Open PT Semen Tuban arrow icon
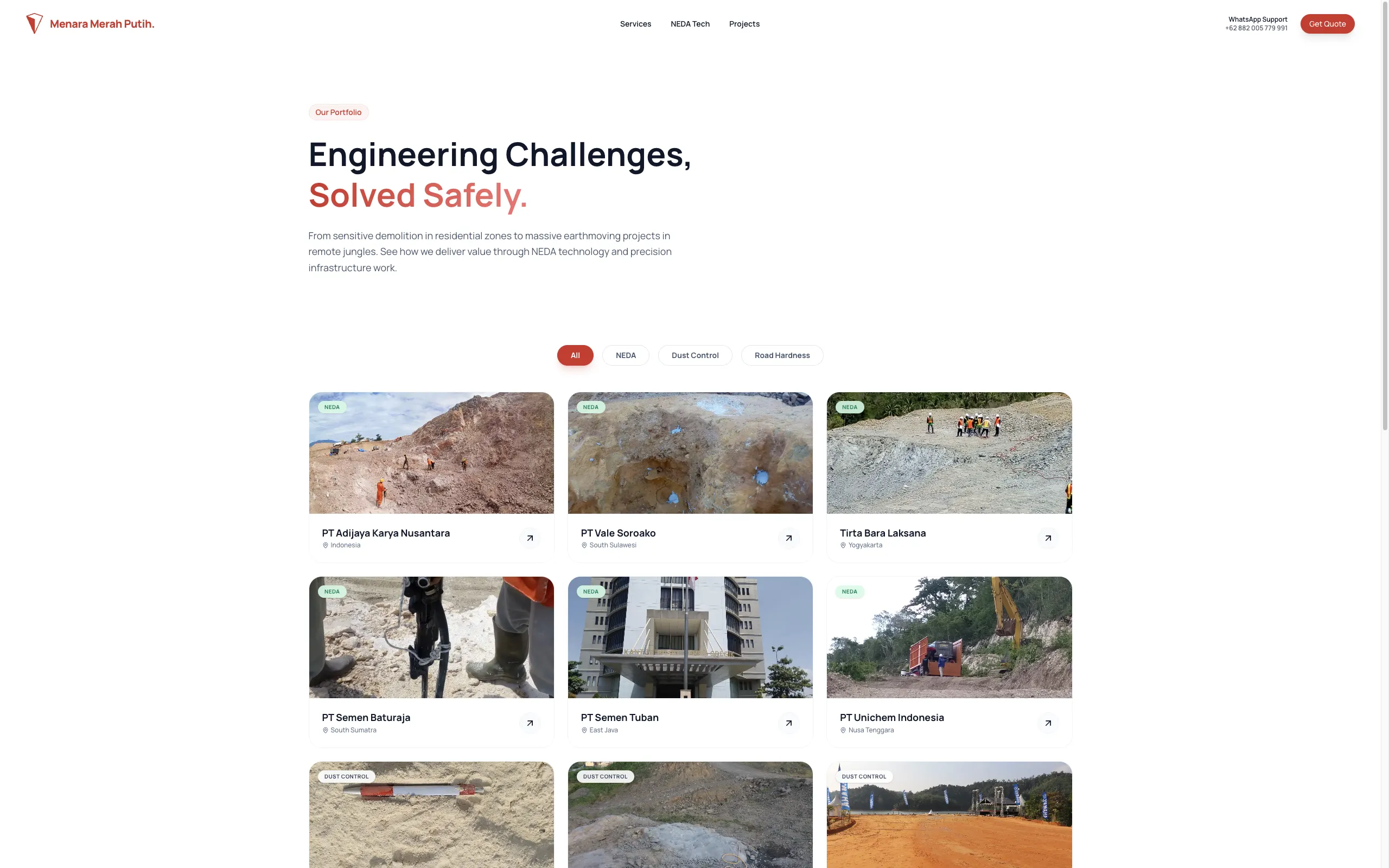The height and width of the screenshot is (868, 1389). (x=788, y=723)
